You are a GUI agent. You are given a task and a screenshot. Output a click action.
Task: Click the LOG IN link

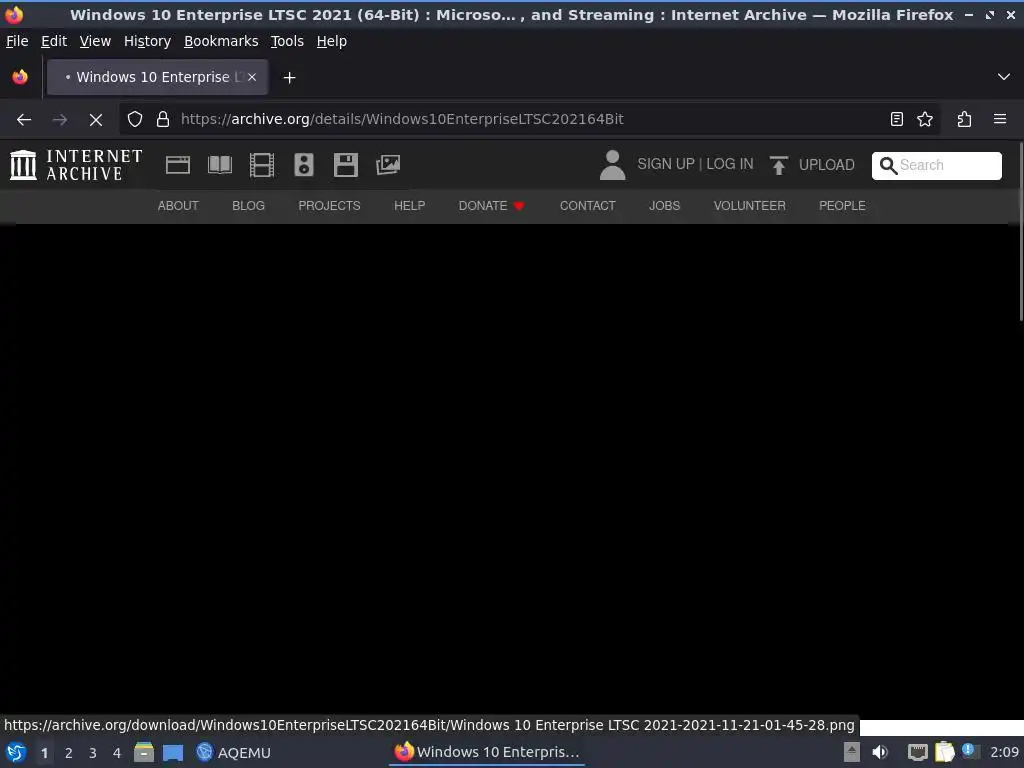729,164
